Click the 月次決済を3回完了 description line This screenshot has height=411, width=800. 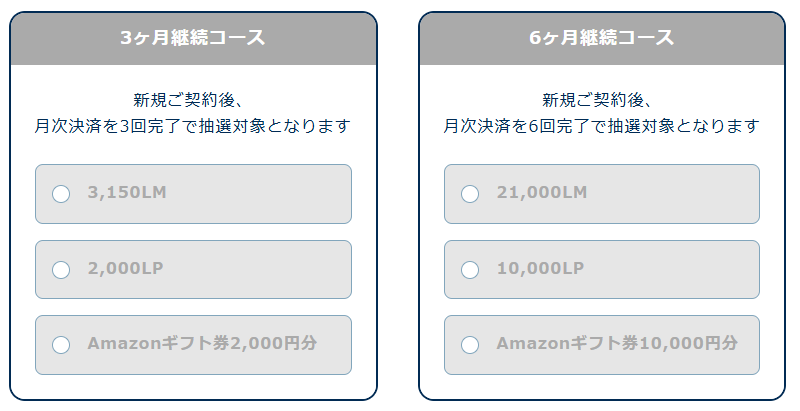click(193, 127)
